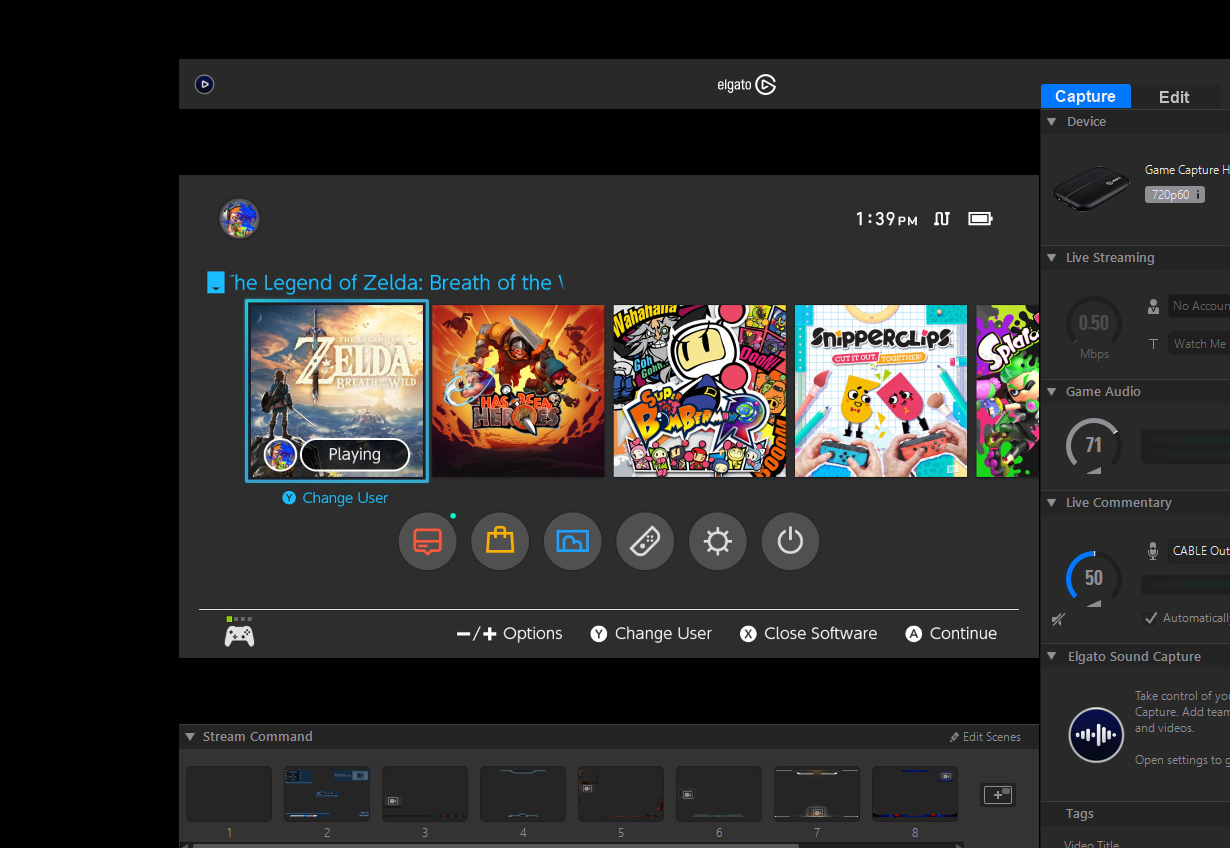Open the Switch Album icon
Viewport: 1230px width, 848px height.
click(x=573, y=542)
